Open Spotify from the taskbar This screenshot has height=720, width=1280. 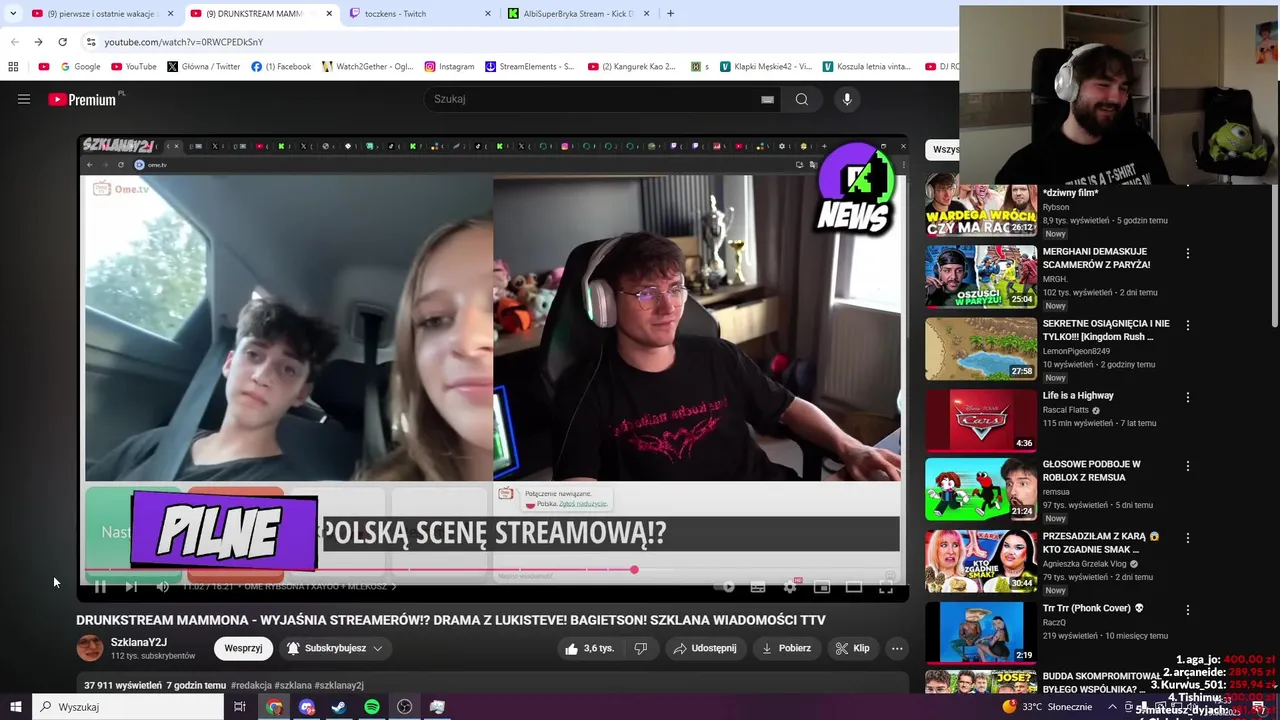372,707
